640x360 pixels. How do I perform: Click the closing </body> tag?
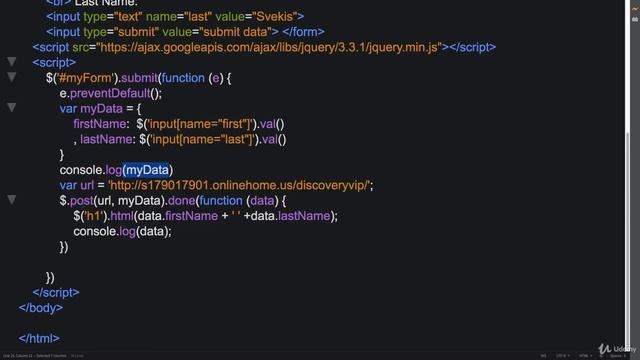pyautogui.click(x=41, y=308)
